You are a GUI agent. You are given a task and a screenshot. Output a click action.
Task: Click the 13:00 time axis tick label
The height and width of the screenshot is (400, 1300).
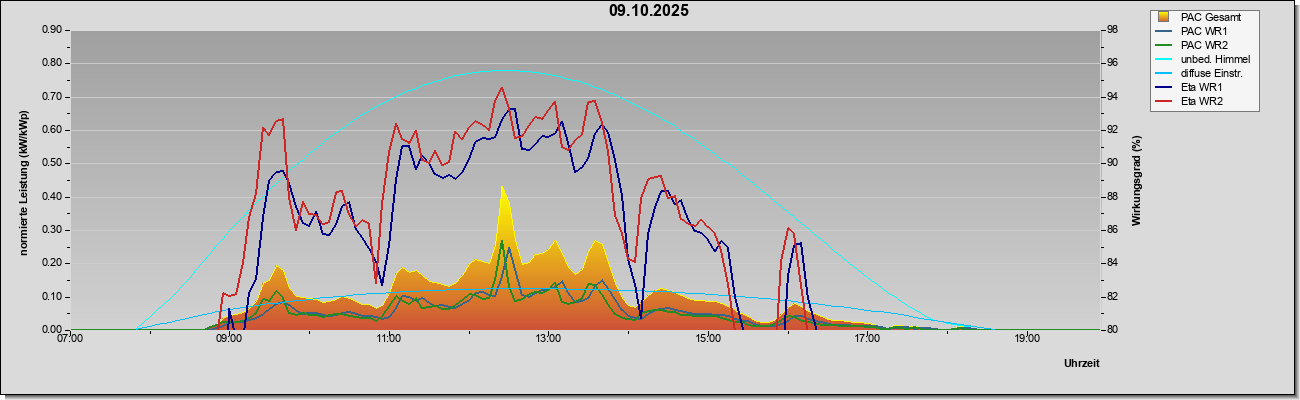[x=548, y=339]
